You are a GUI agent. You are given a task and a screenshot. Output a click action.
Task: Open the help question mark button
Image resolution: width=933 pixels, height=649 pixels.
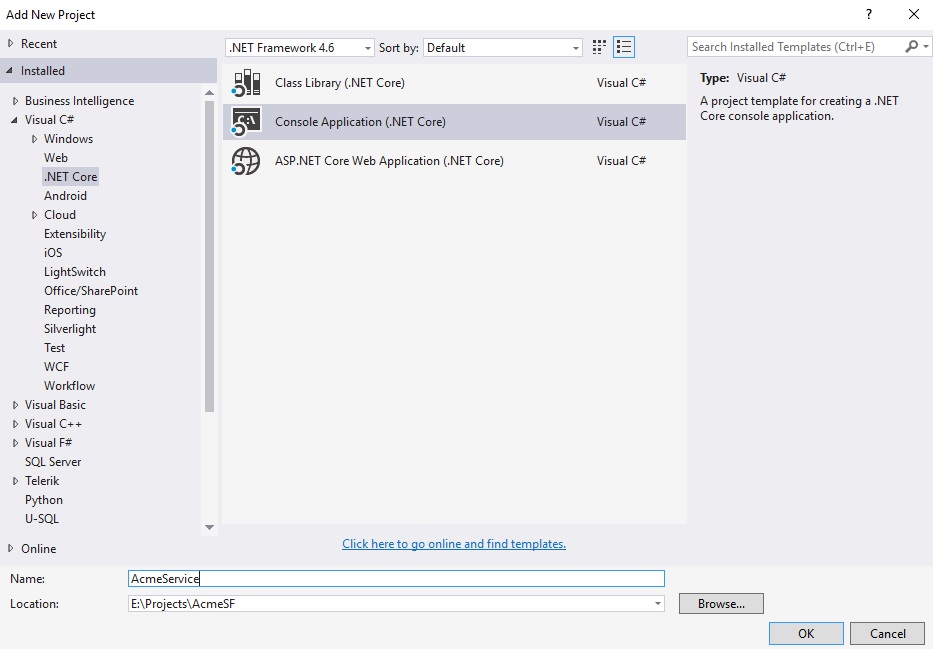click(x=869, y=14)
